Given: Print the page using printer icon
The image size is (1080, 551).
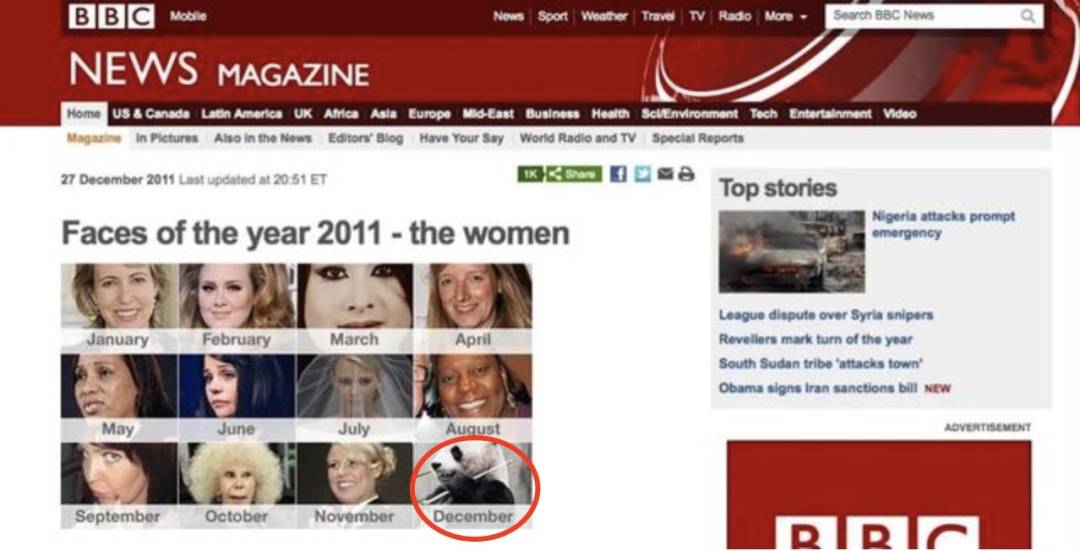Looking at the screenshot, I should (x=686, y=174).
